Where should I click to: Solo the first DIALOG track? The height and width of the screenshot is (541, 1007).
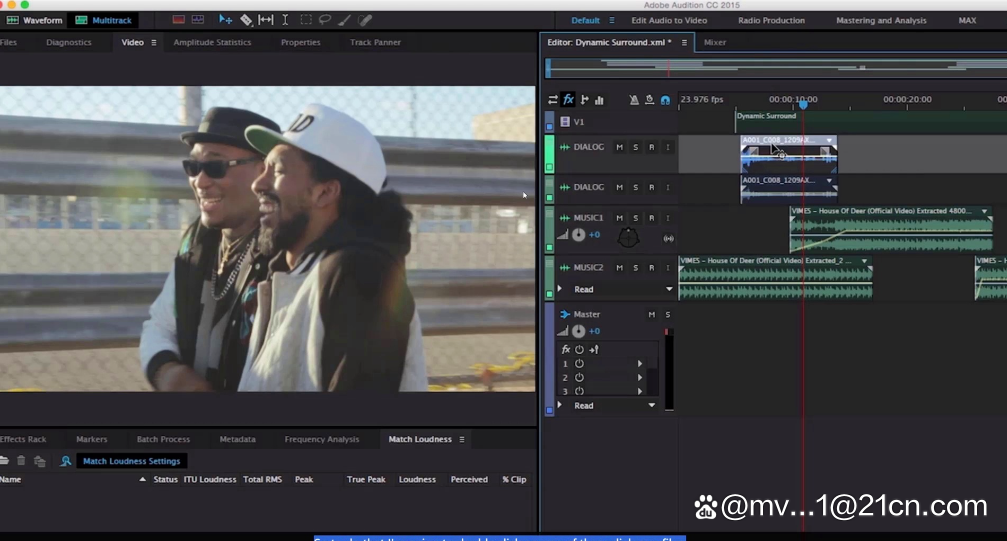[x=635, y=147]
